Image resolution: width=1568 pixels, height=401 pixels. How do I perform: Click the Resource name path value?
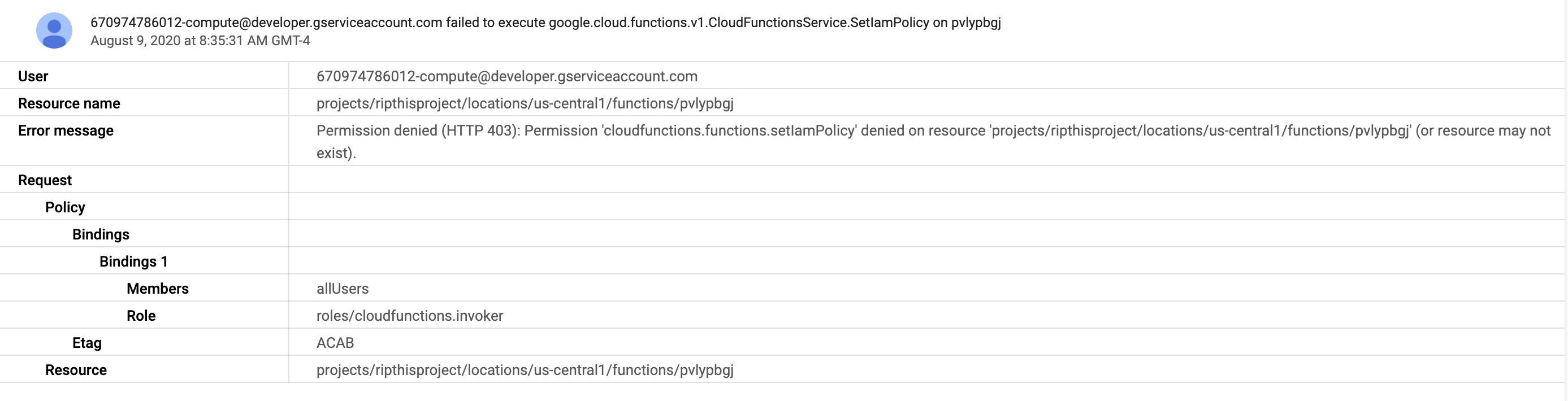(x=525, y=103)
